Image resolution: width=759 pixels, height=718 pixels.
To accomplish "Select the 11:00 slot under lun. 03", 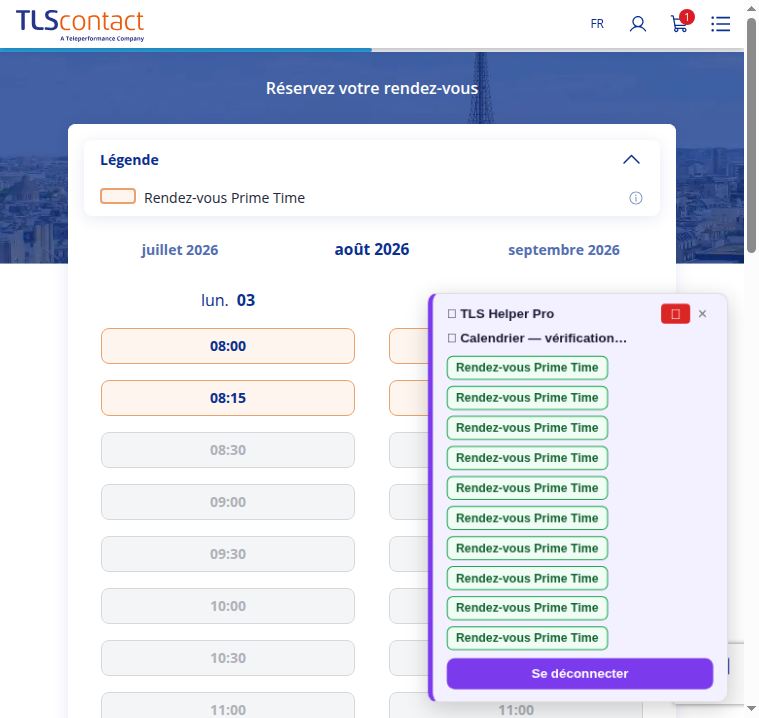I will (228, 705).
